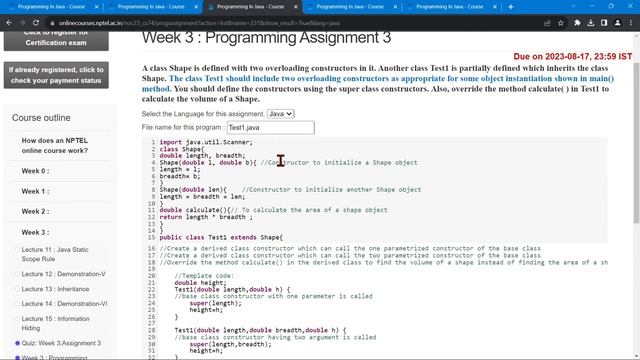Open Lecture 11 : Java Static Scope Rule
This screenshot has height=360, width=640.
pos(55,254)
